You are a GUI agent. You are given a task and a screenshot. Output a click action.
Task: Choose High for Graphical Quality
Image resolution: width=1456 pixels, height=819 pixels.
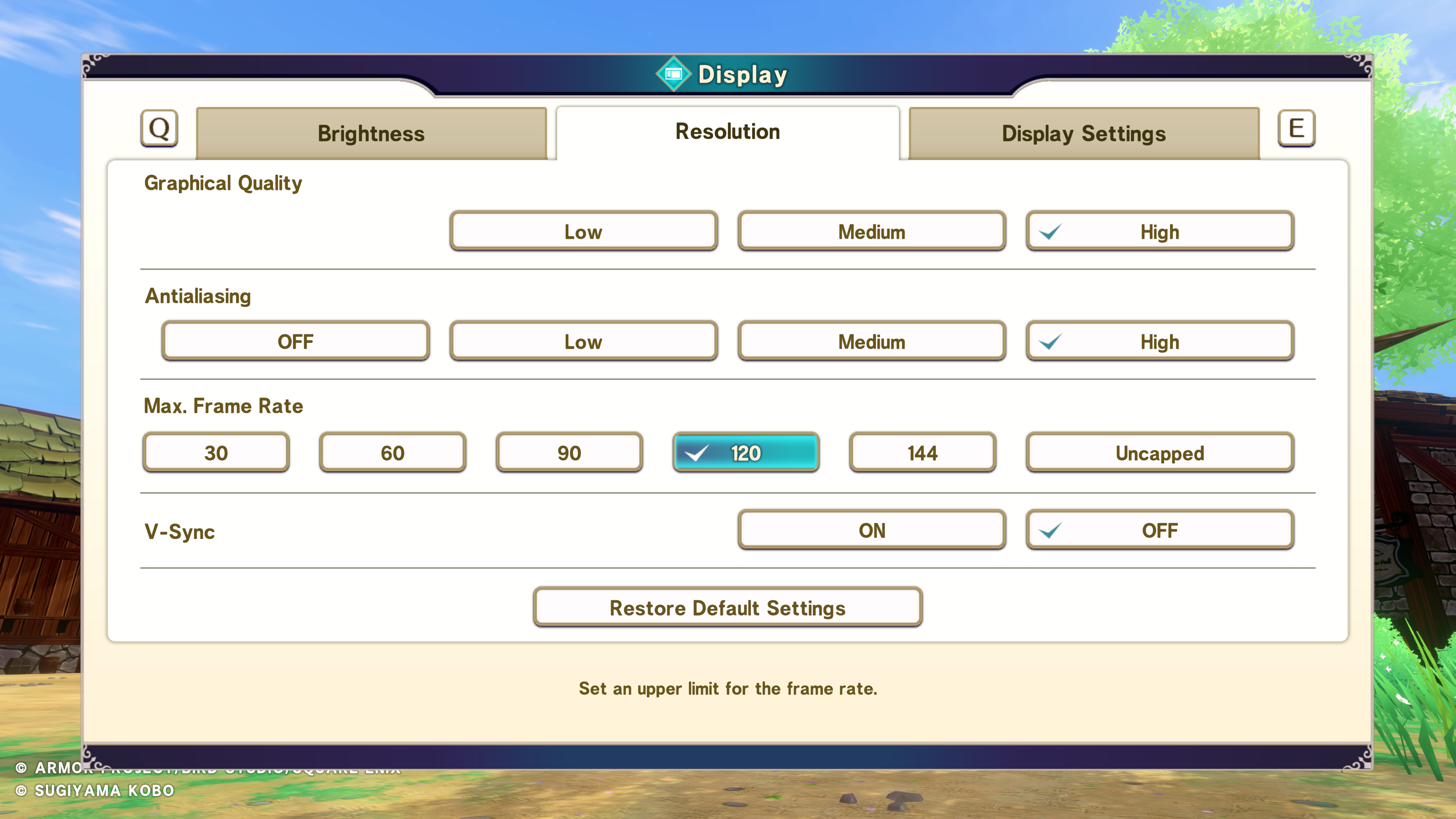point(1160,231)
